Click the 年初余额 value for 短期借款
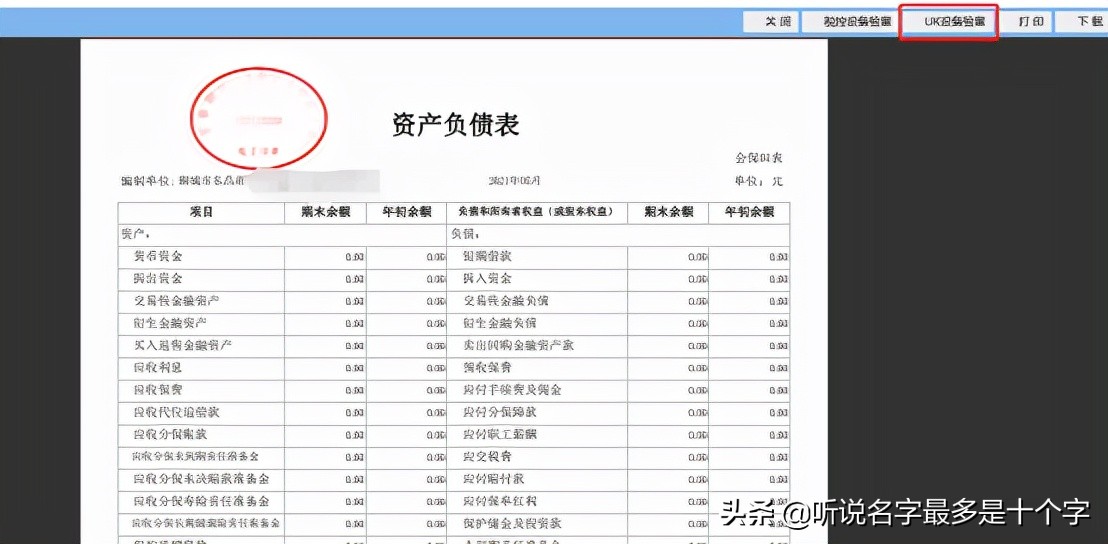 (779, 257)
